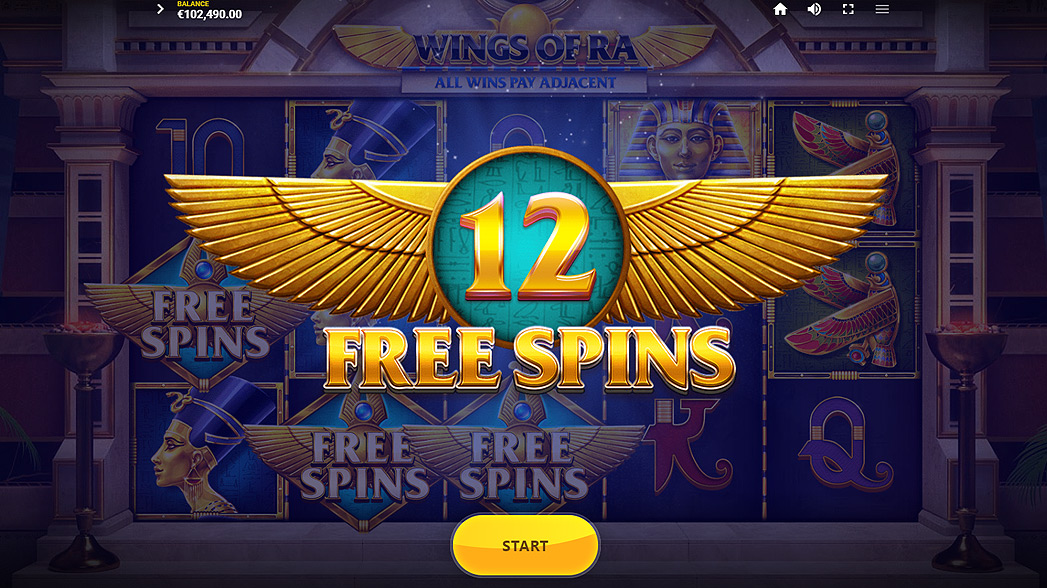This screenshot has width=1047, height=588.
Task: Click the home icon in top bar
Action: (780, 9)
